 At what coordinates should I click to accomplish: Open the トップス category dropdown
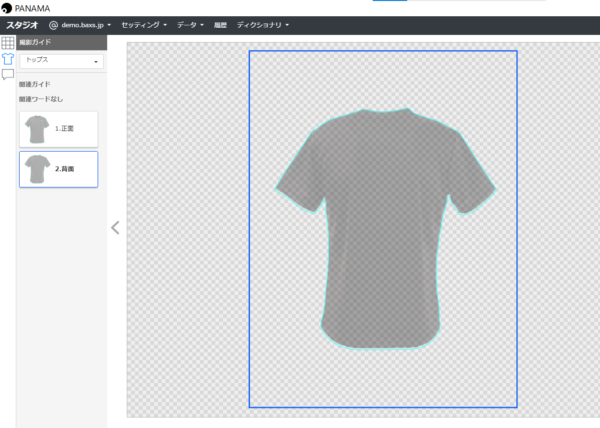point(62,61)
